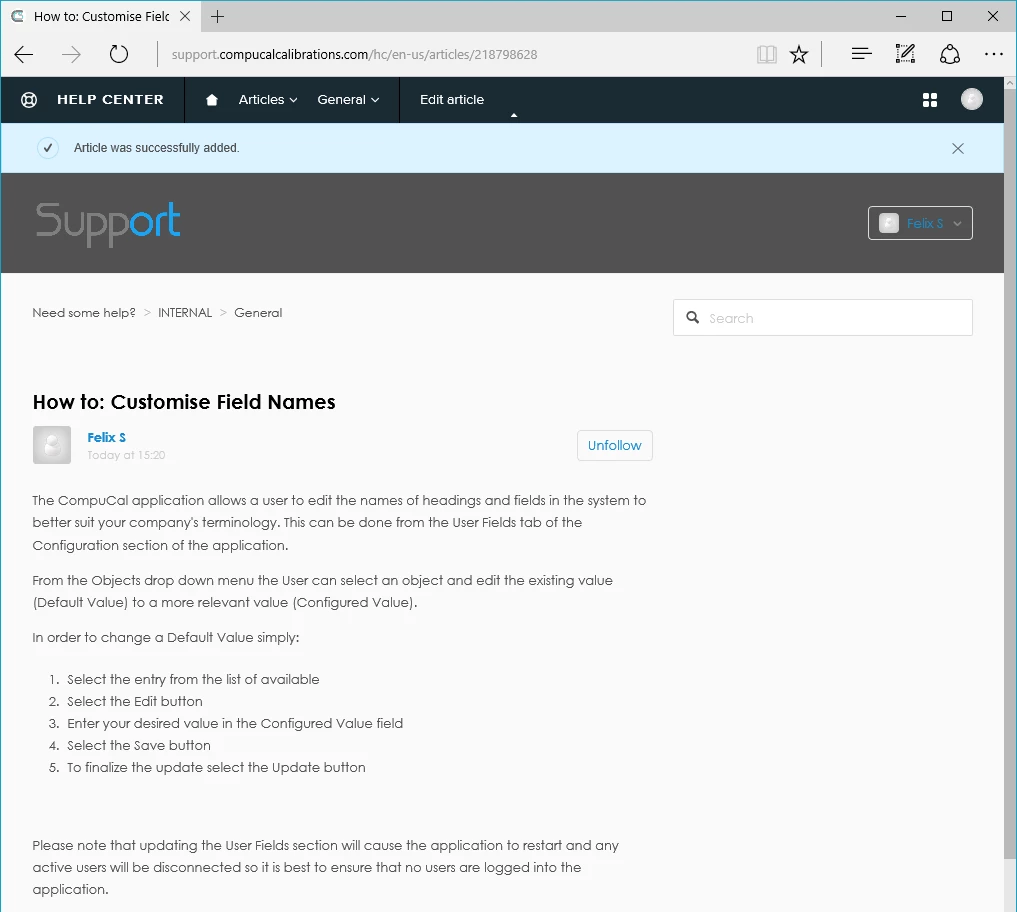Click step 'To finalize the update select the Update button'
The height and width of the screenshot is (912, 1017).
click(216, 767)
